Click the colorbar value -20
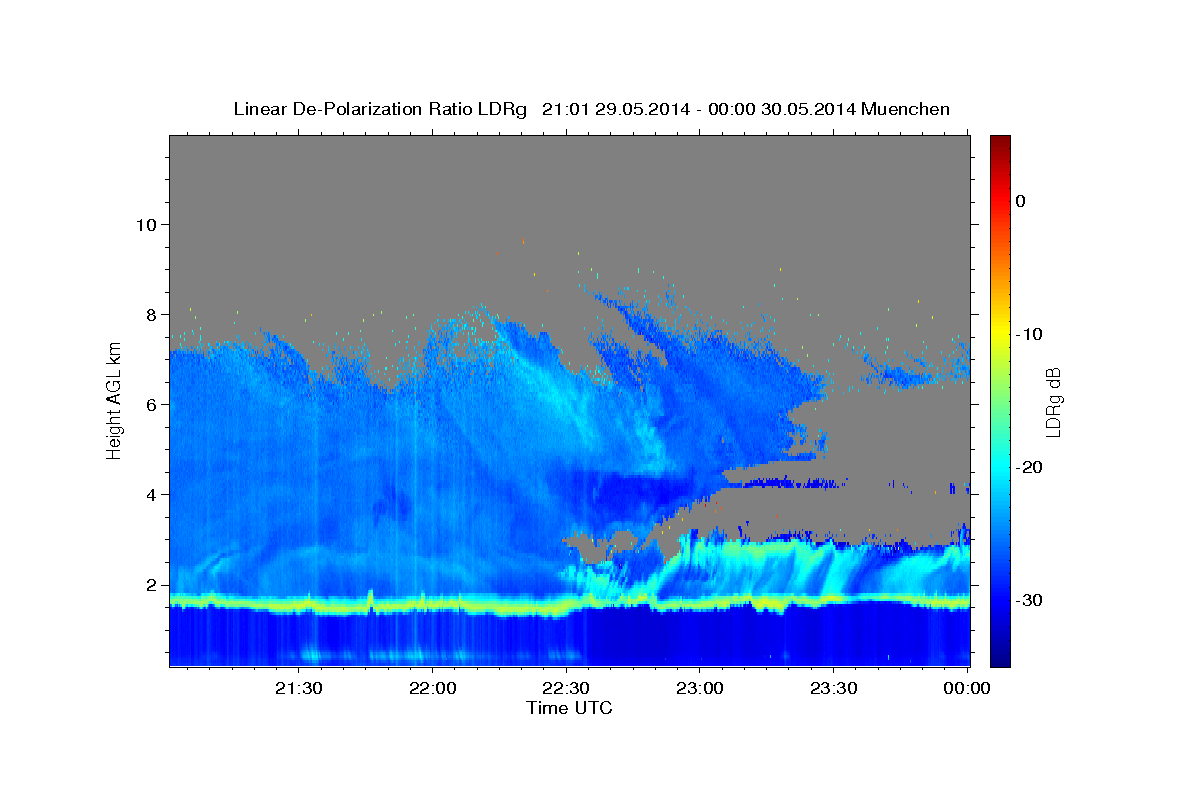1200x800 pixels. 1030,467
